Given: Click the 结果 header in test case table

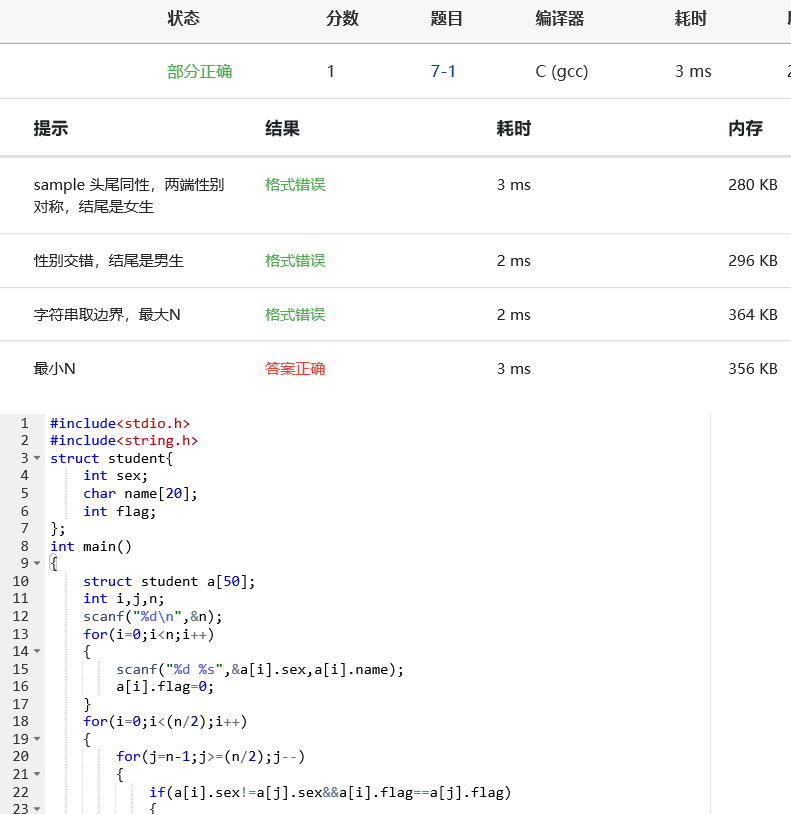Looking at the screenshot, I should click(x=282, y=128).
